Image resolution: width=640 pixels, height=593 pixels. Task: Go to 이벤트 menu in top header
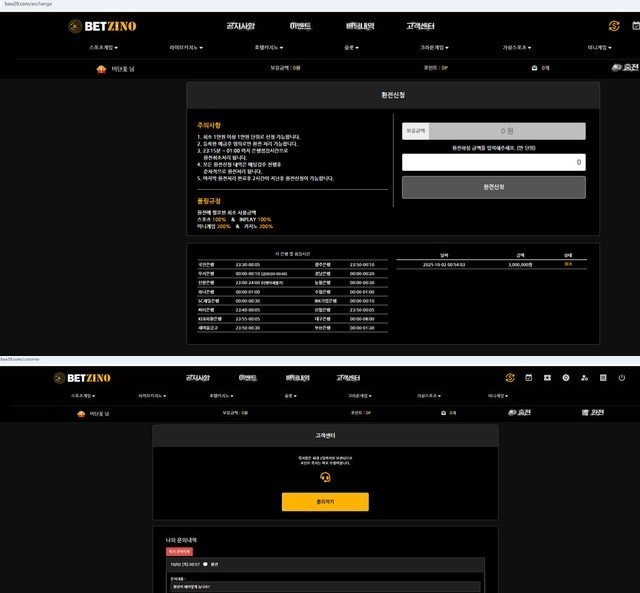click(x=300, y=25)
